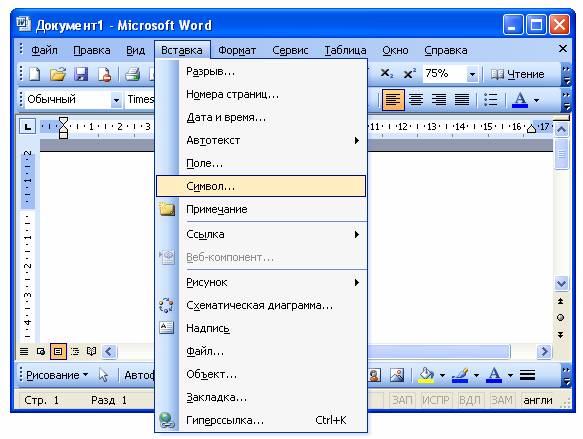Select the objects arrow in Drawing toolbar
Image resolution: width=583 pixels, height=439 pixels.
click(x=103, y=375)
